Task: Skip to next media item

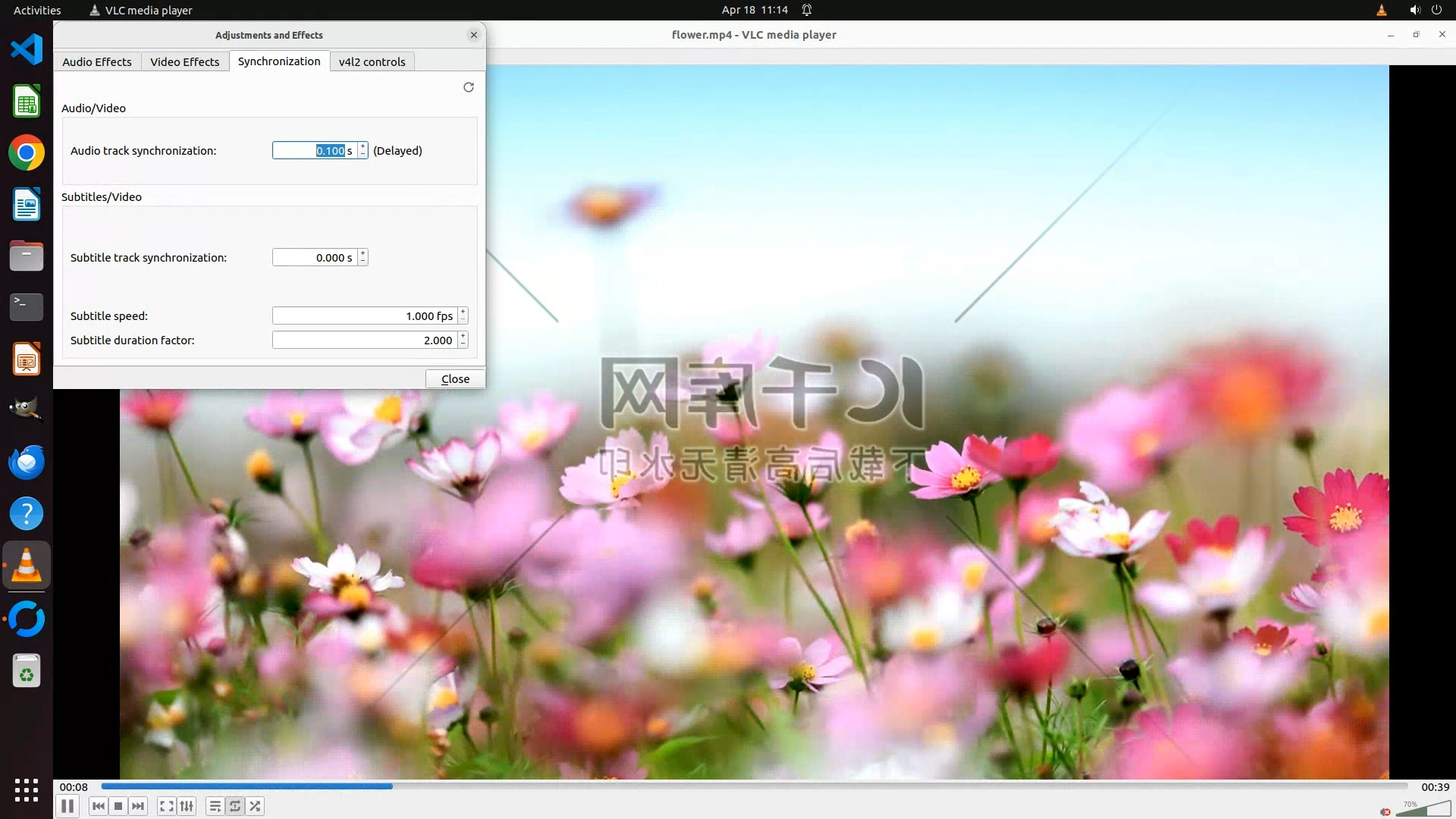Action: click(138, 806)
